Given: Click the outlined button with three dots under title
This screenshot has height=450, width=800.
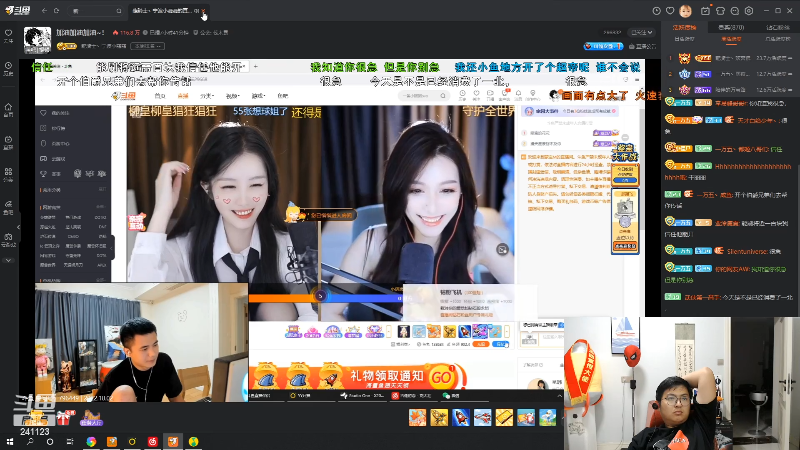Looking at the screenshot, I should (x=147, y=46).
